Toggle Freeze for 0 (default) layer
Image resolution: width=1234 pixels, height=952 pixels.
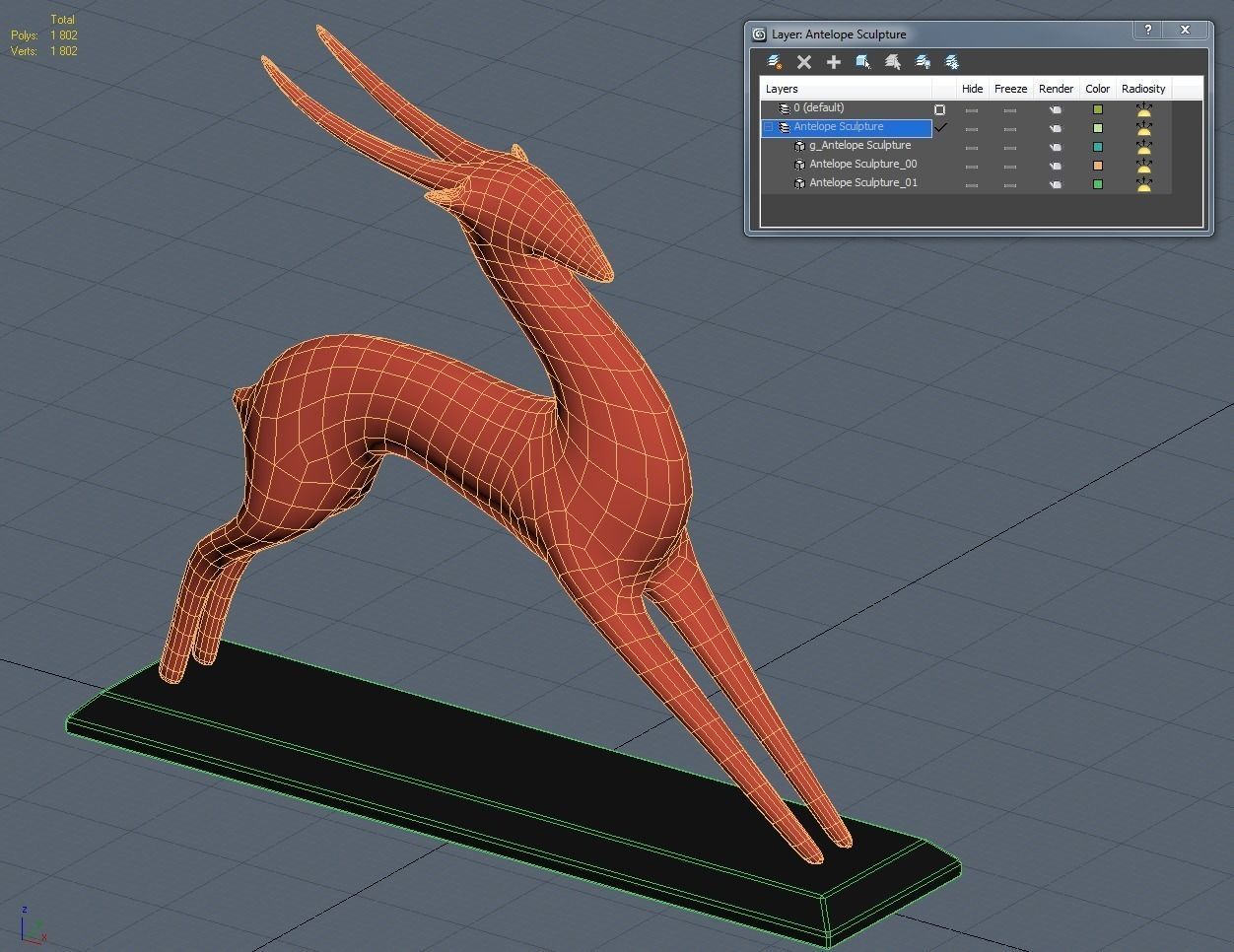click(x=1010, y=110)
